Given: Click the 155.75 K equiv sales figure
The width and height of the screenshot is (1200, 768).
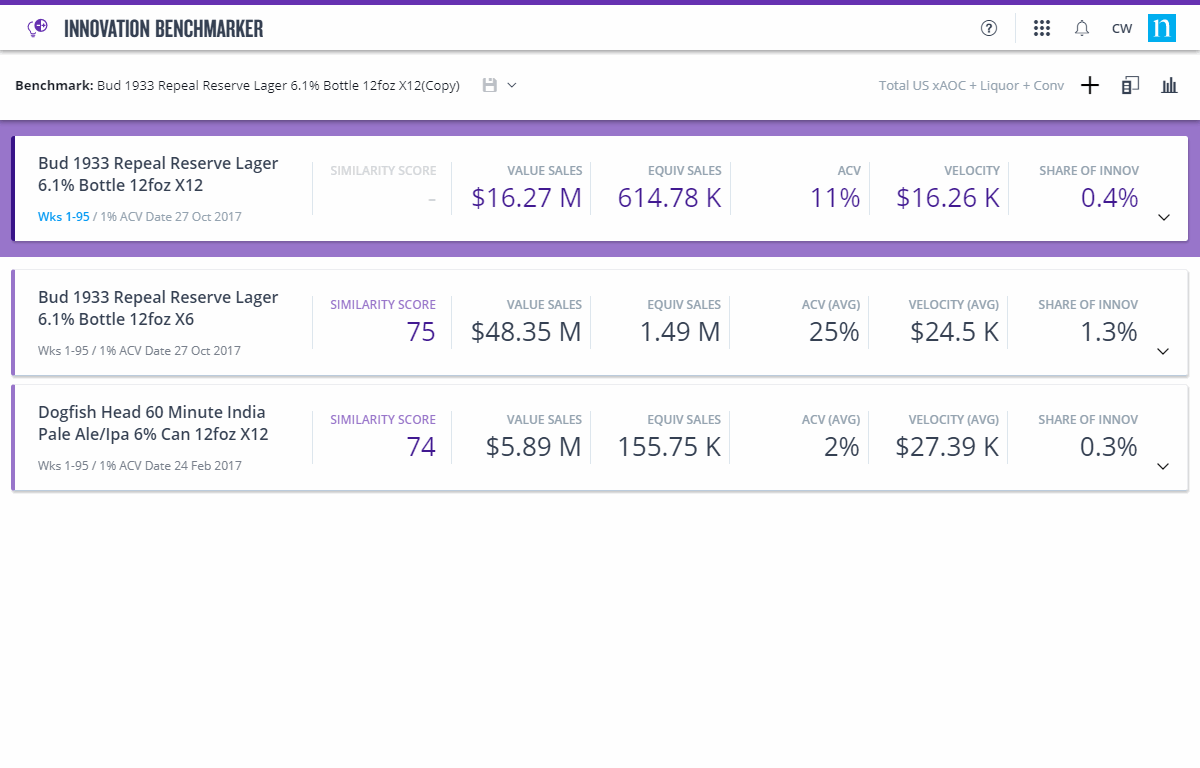Looking at the screenshot, I should point(669,447).
